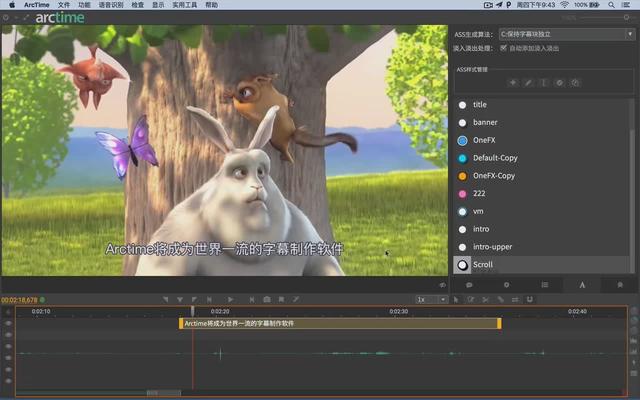Select the intro-upper style radio button

coord(462,247)
